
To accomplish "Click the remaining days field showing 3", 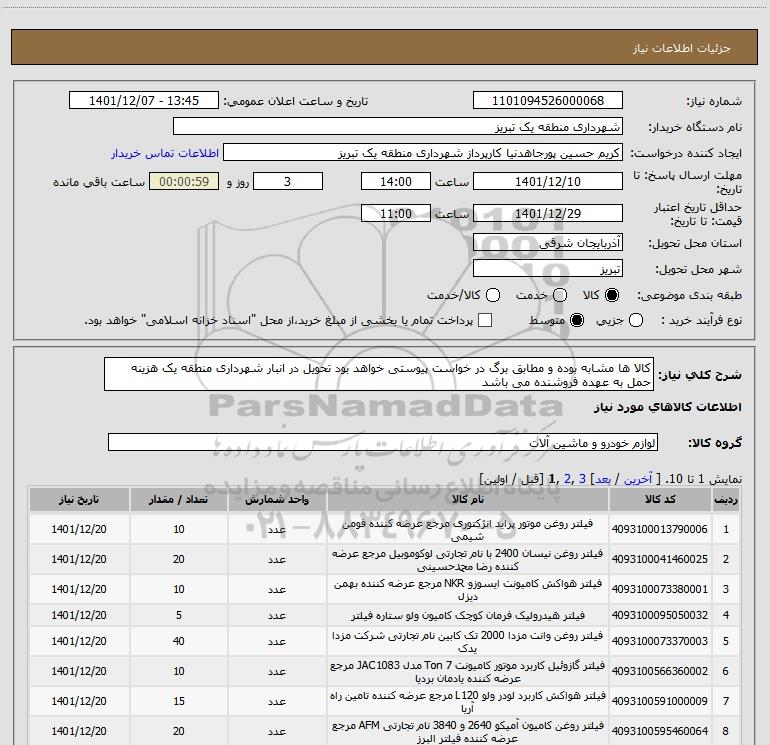I will [288, 181].
